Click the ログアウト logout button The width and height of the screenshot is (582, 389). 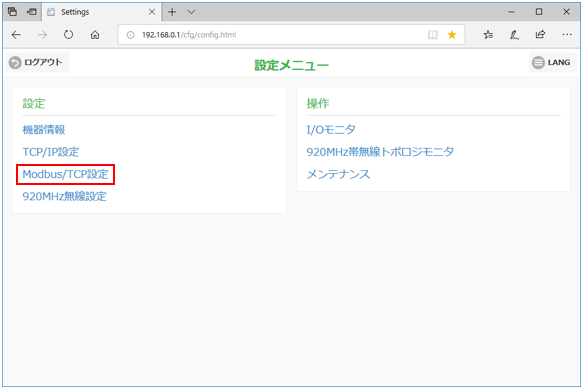tap(37, 62)
